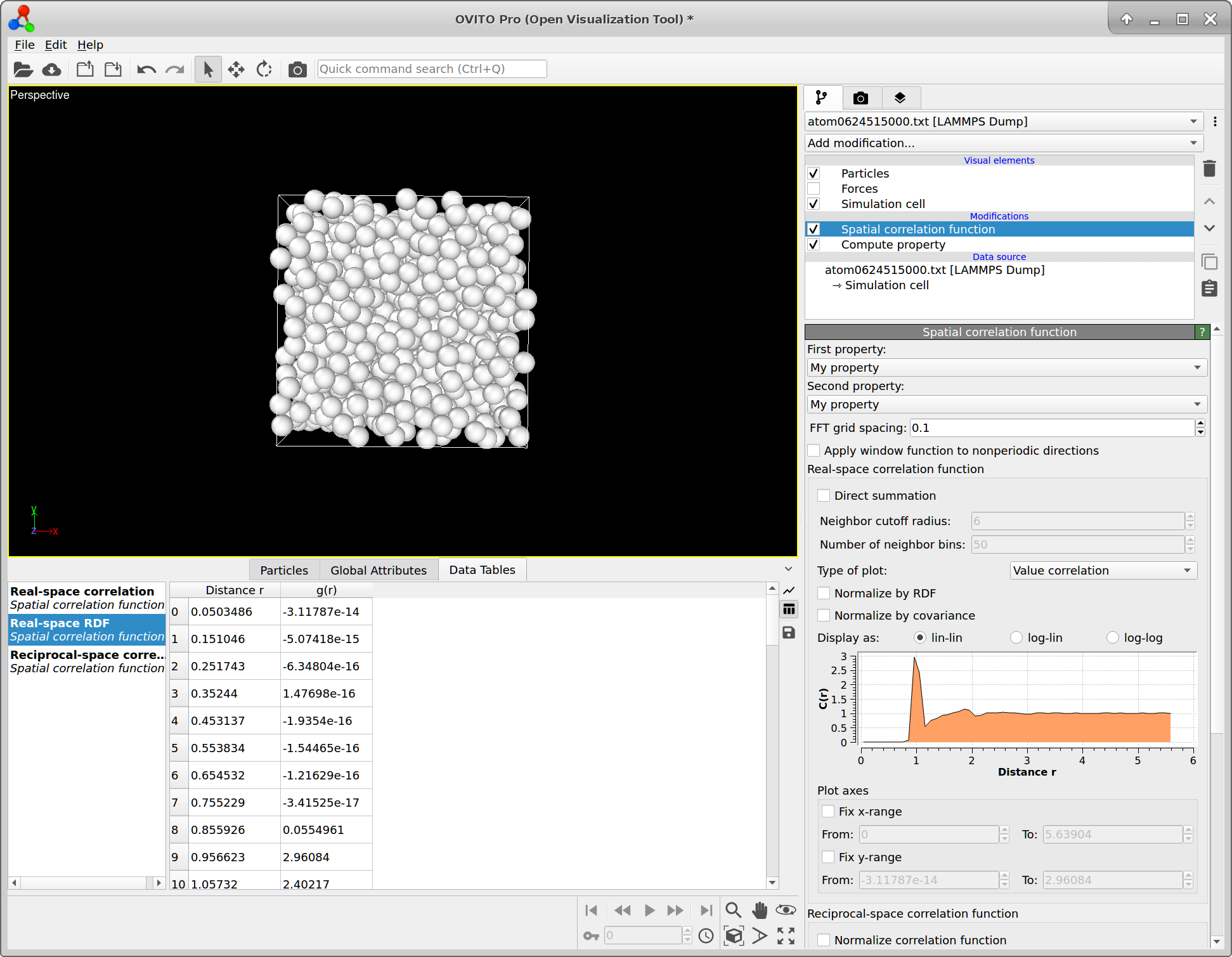This screenshot has height=957, width=1232.
Task: Enable the Forces visual element
Action: point(814,188)
